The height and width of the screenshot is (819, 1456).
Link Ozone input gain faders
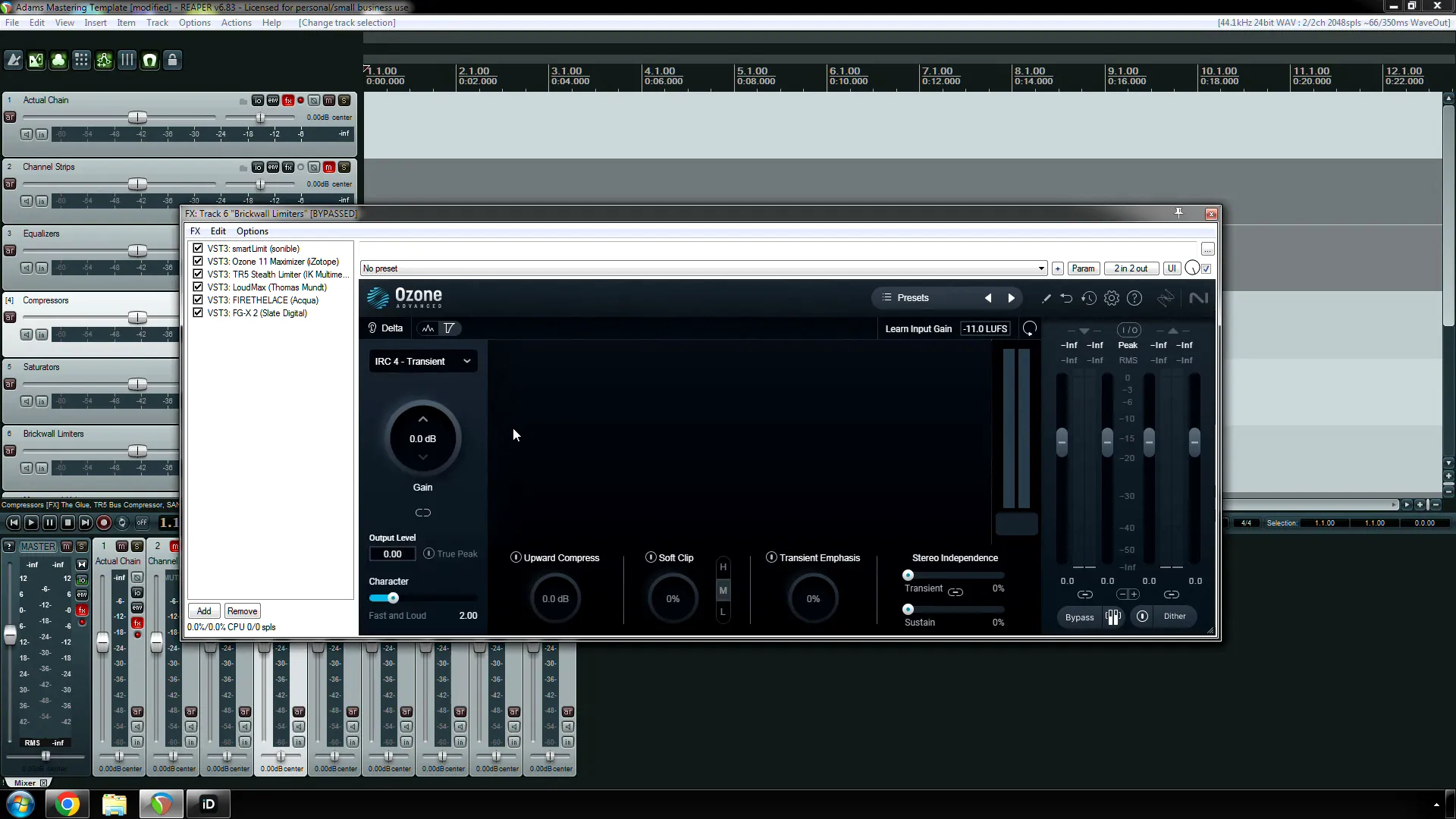(x=1085, y=595)
